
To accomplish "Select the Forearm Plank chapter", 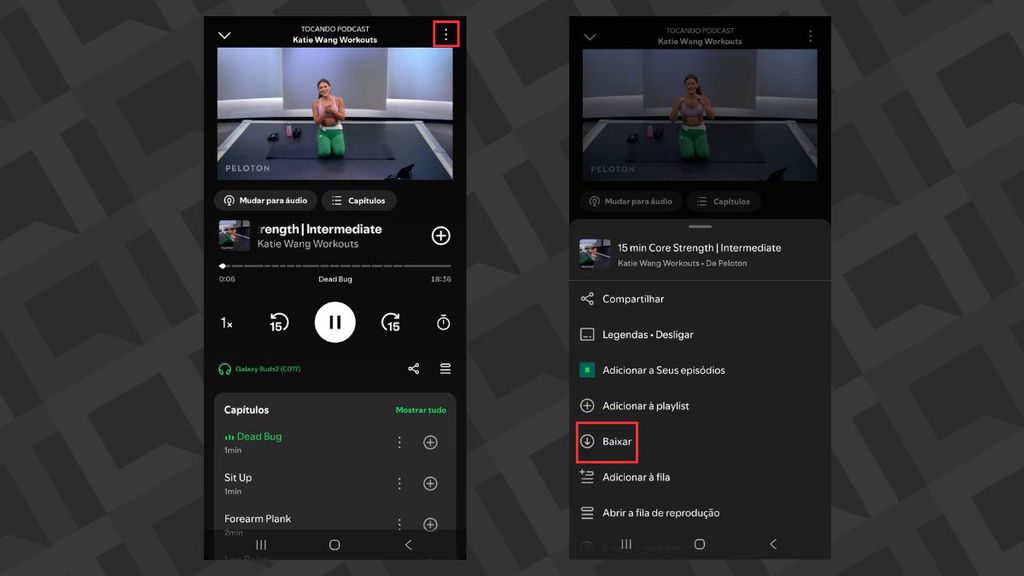I will pos(257,524).
